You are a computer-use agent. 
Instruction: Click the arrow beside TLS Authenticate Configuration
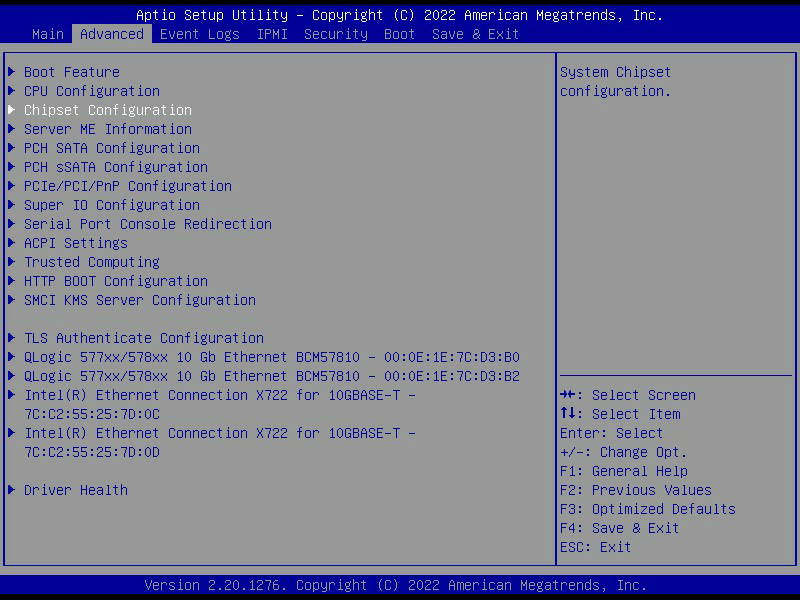11,338
